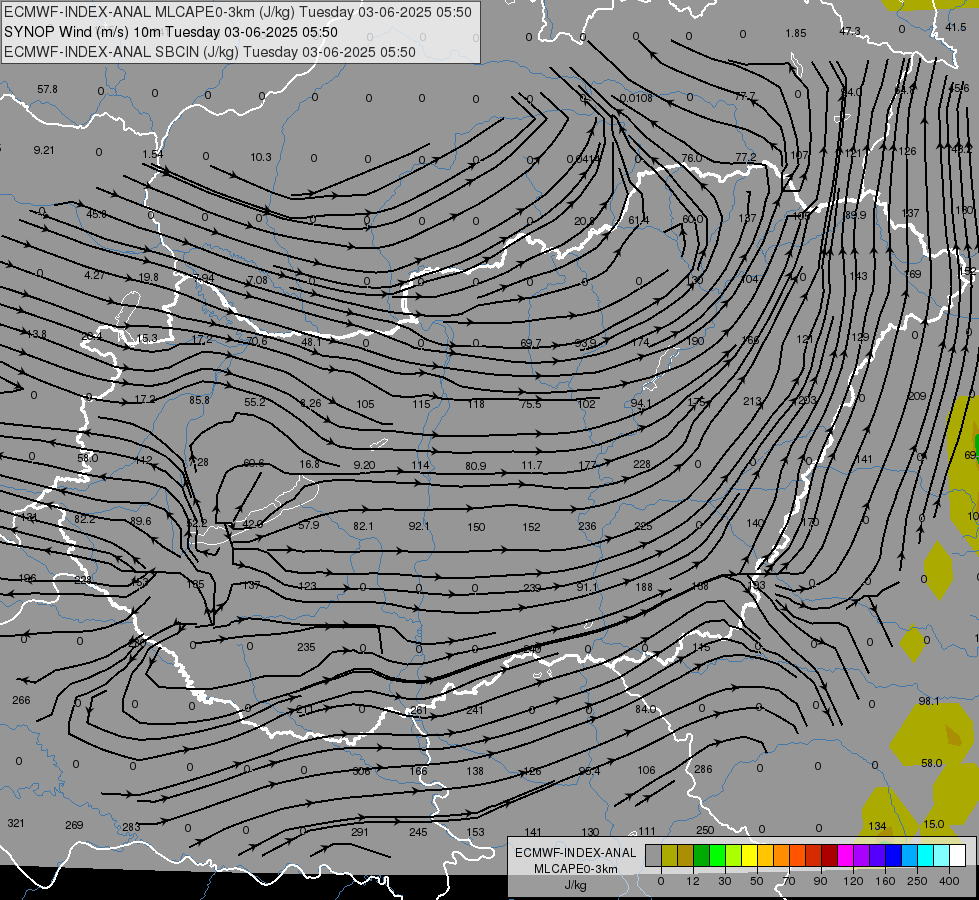Click the map value 48.1
This screenshot has width=979, height=900.
coord(311,342)
